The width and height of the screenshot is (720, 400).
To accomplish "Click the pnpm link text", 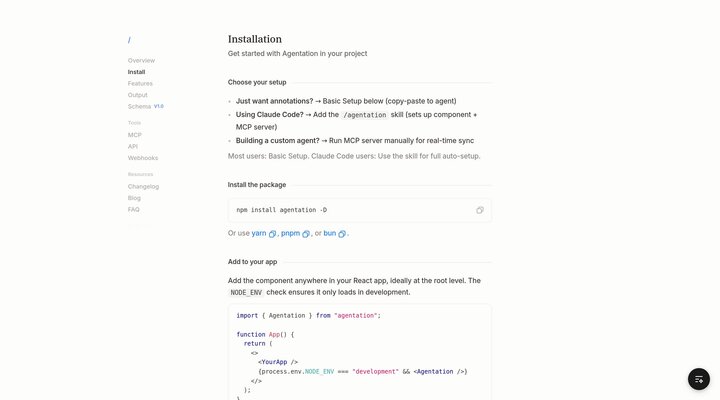I will click(290, 233).
